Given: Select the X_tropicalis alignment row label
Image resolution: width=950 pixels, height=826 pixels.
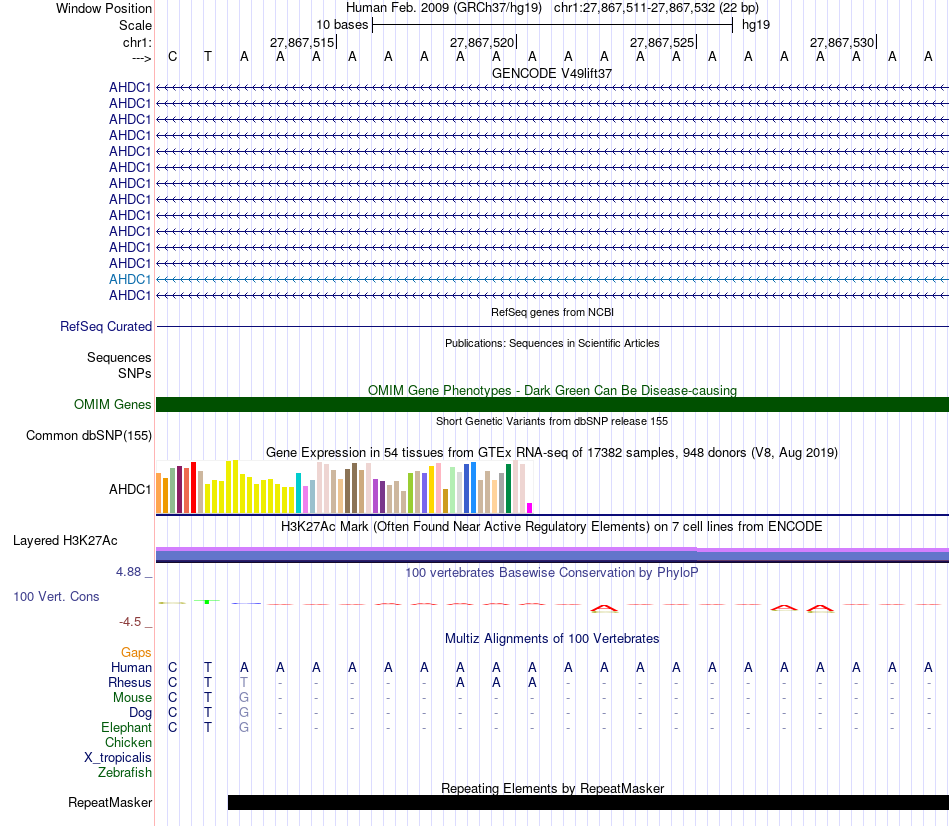Looking at the screenshot, I should point(118,758).
